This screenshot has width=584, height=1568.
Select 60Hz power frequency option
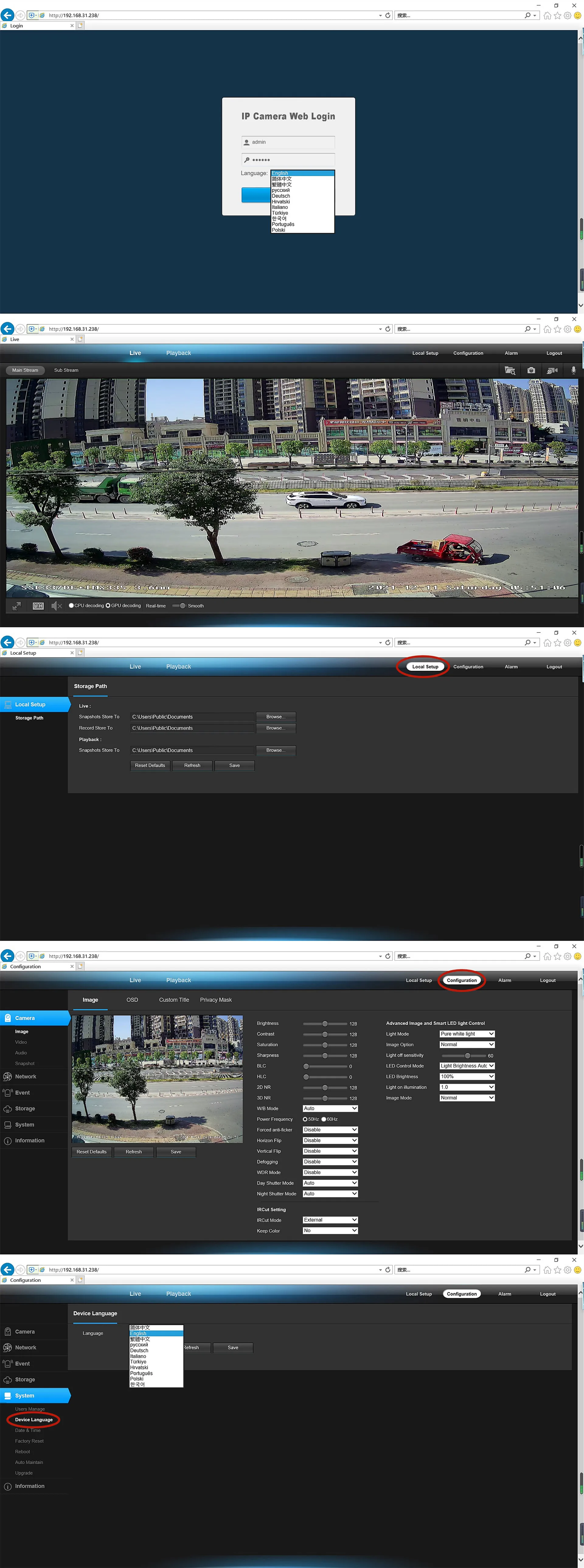click(x=323, y=1119)
